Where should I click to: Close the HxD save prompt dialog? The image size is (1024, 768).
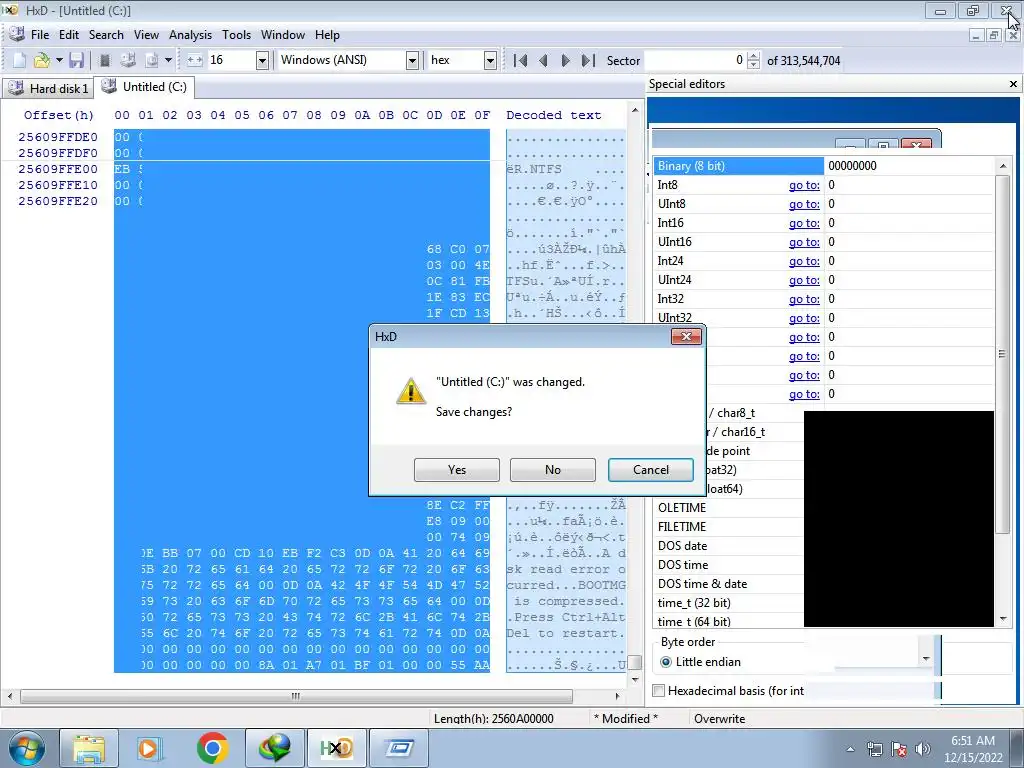coord(686,336)
